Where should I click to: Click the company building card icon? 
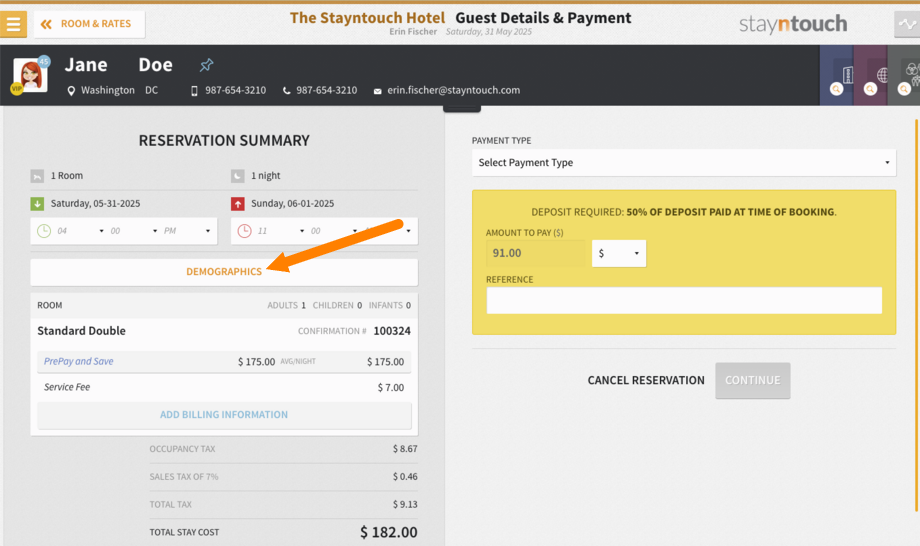847,74
